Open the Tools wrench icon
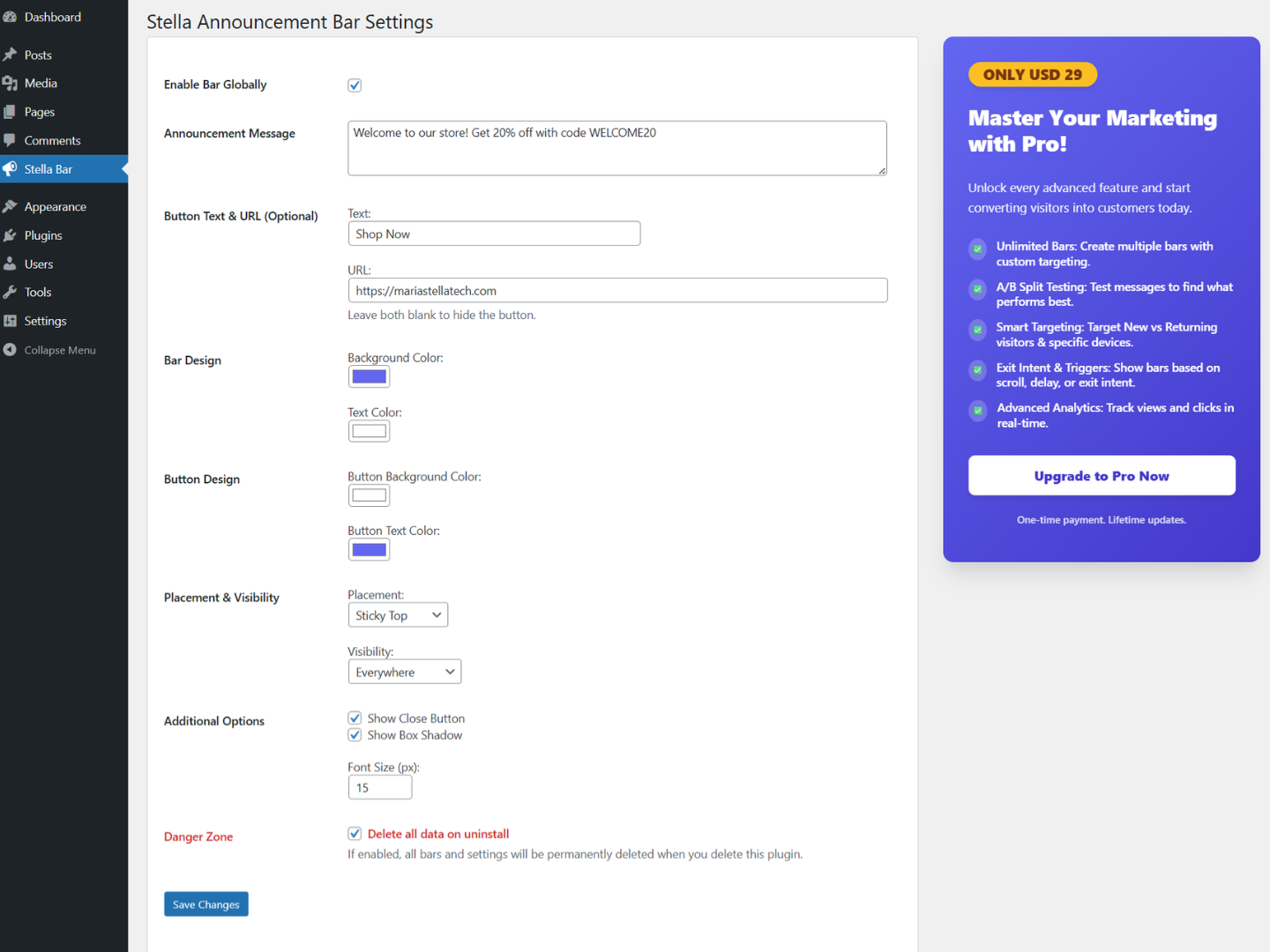Screen dimensions: 1270x952 (x=12, y=292)
